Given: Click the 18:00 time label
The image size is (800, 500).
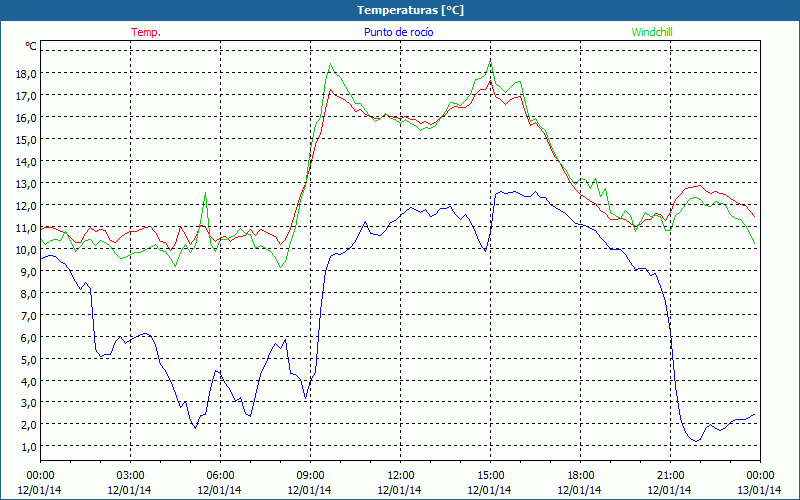Looking at the screenshot, I should pos(580,476).
